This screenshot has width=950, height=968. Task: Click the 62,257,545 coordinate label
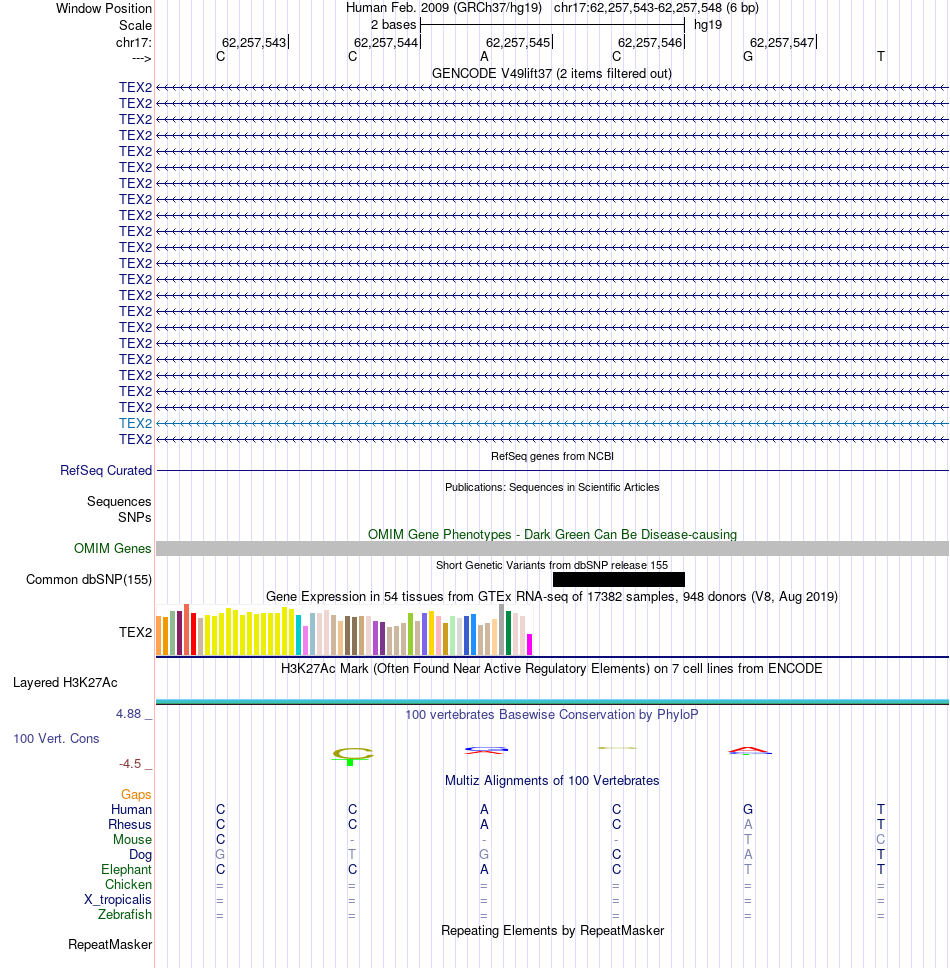tap(518, 43)
